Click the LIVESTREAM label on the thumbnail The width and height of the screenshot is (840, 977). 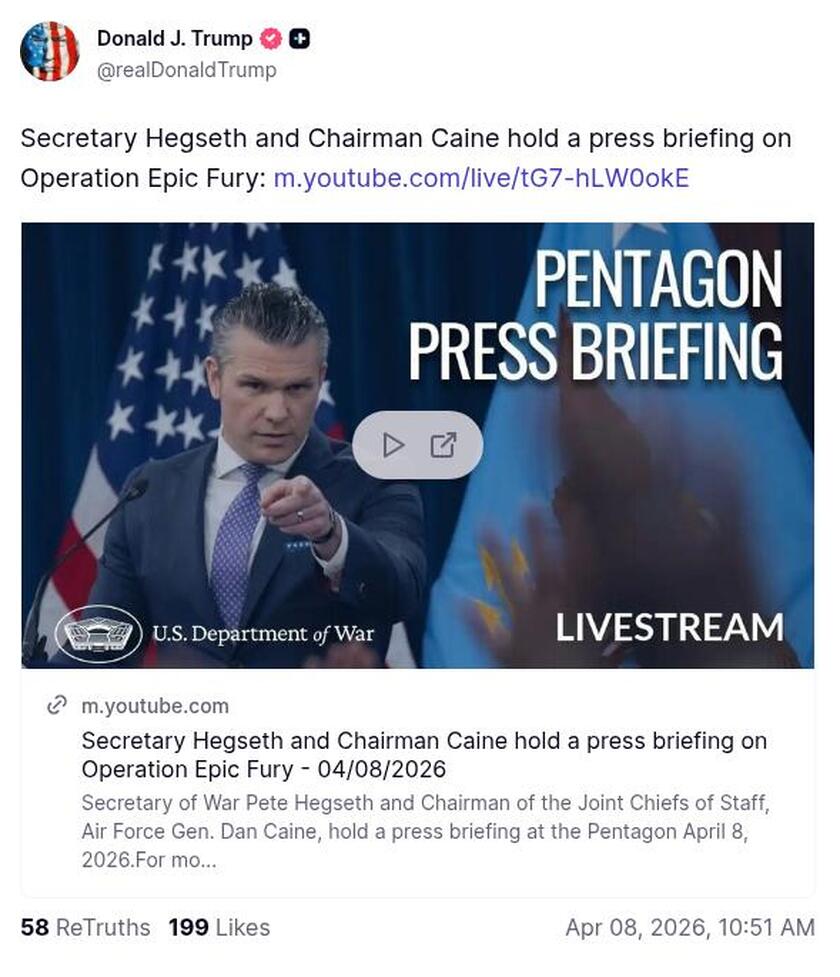point(669,627)
